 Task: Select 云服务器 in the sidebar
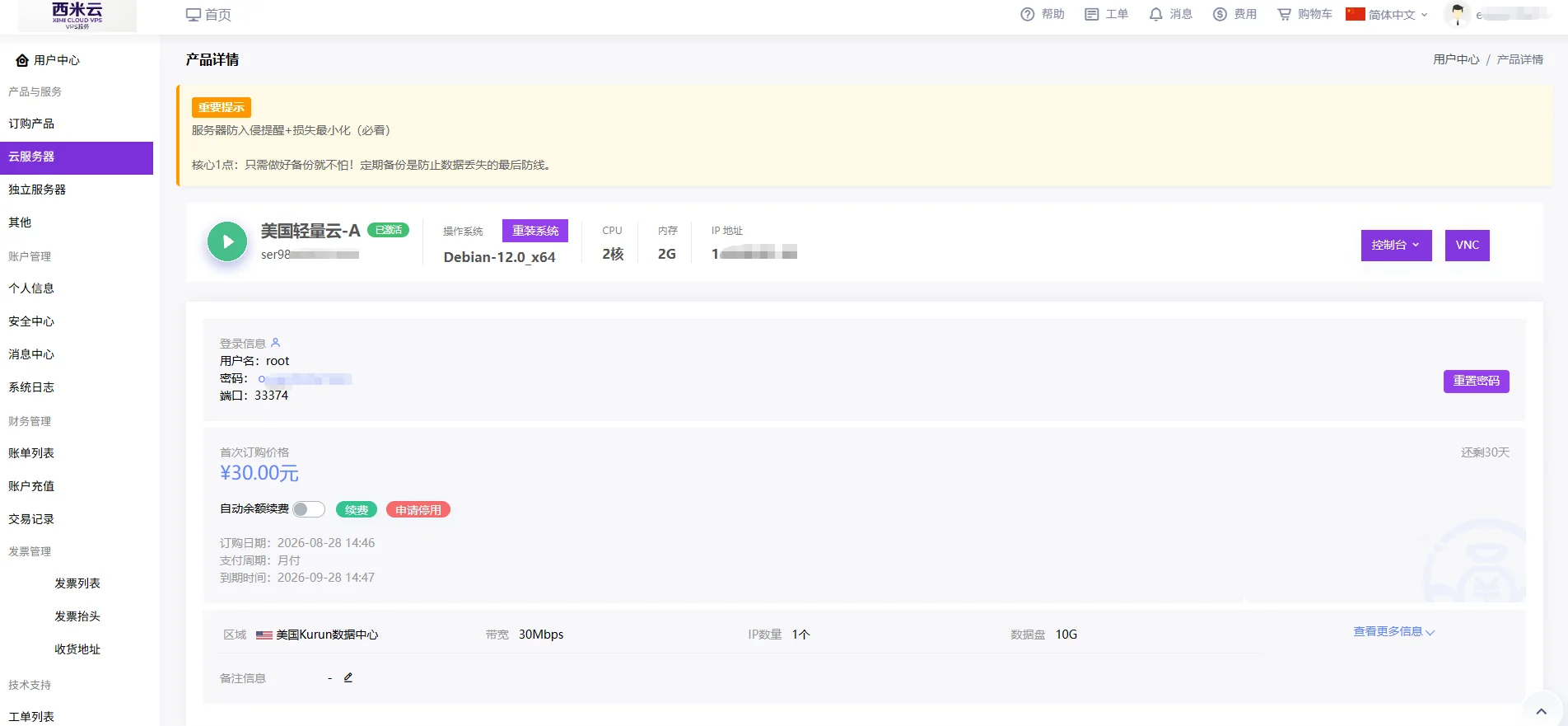pyautogui.click(x=77, y=157)
